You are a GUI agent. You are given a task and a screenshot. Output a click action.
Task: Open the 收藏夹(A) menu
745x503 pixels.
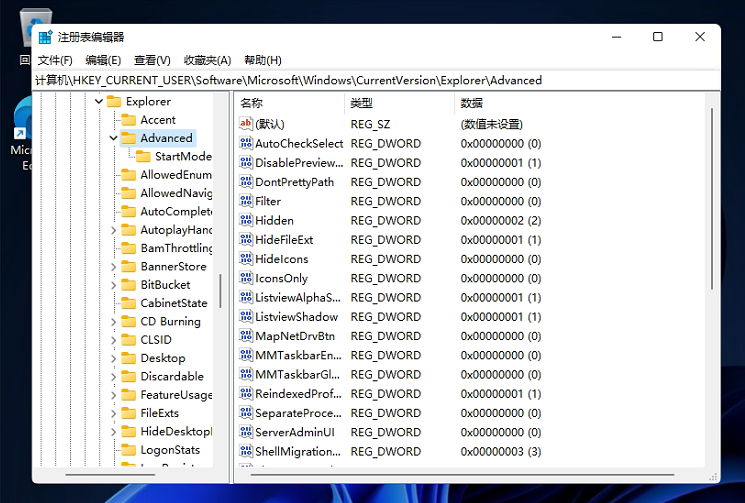click(x=207, y=60)
